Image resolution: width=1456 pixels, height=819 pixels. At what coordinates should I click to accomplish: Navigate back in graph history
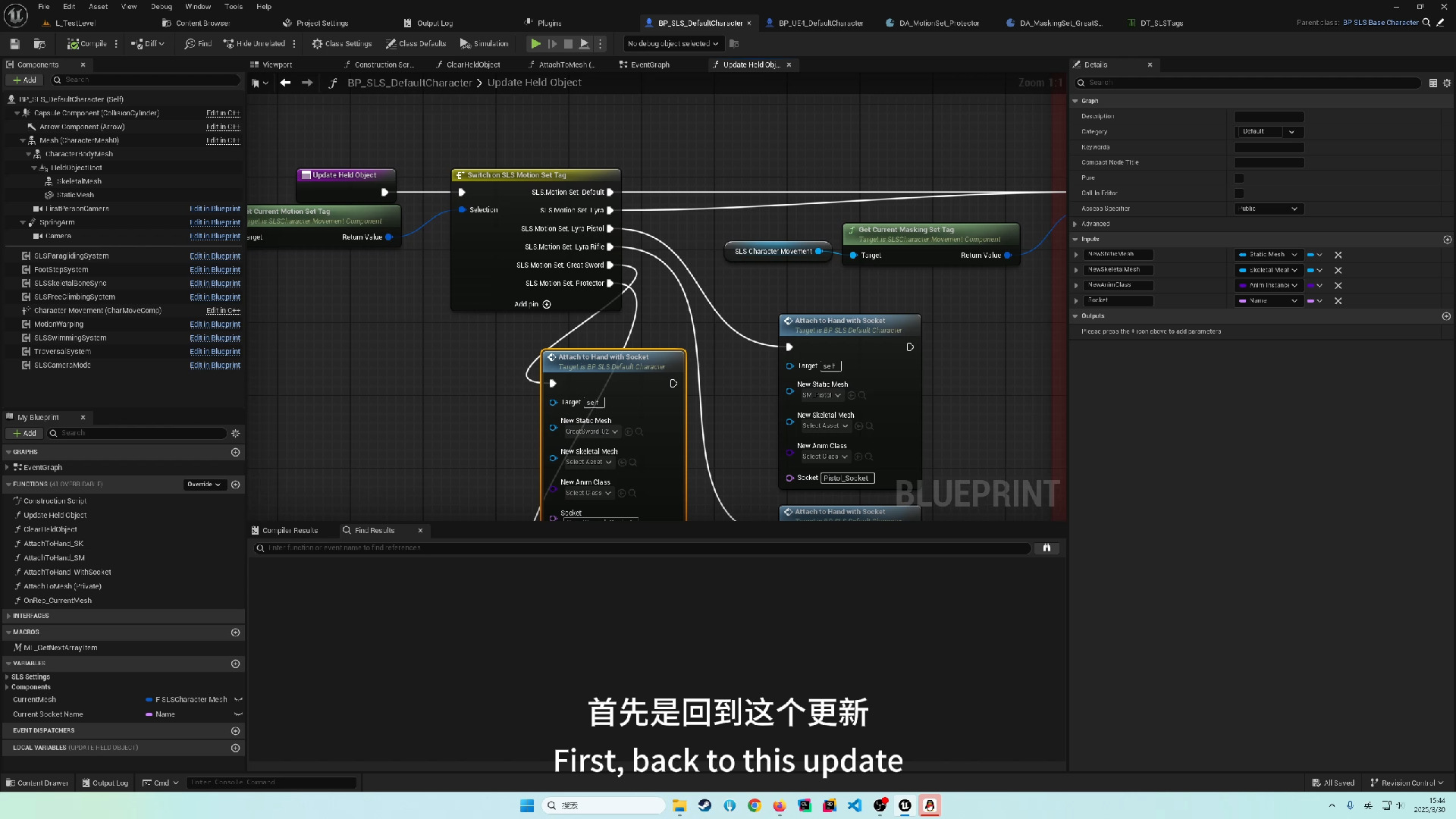click(x=285, y=83)
